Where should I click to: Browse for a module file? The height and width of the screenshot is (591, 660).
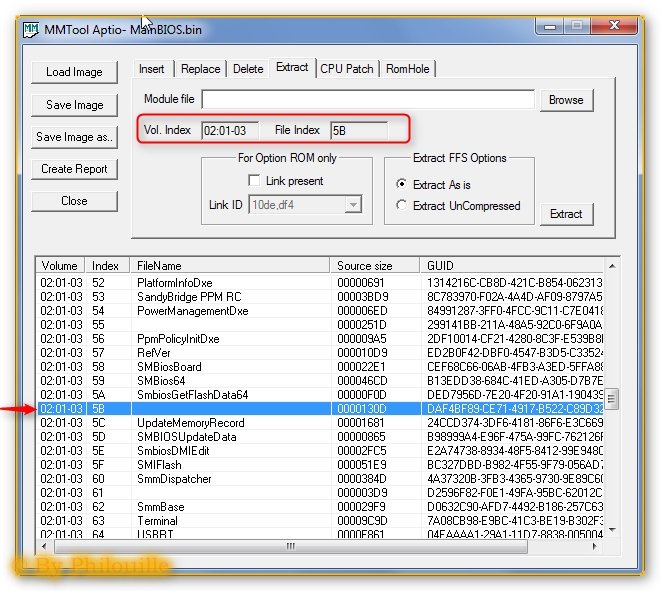[x=565, y=100]
